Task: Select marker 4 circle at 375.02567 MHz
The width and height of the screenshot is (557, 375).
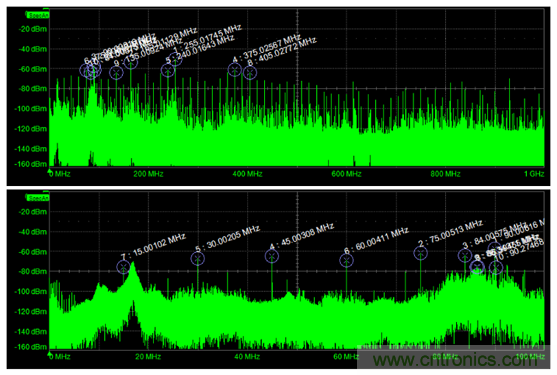Action: [234, 69]
